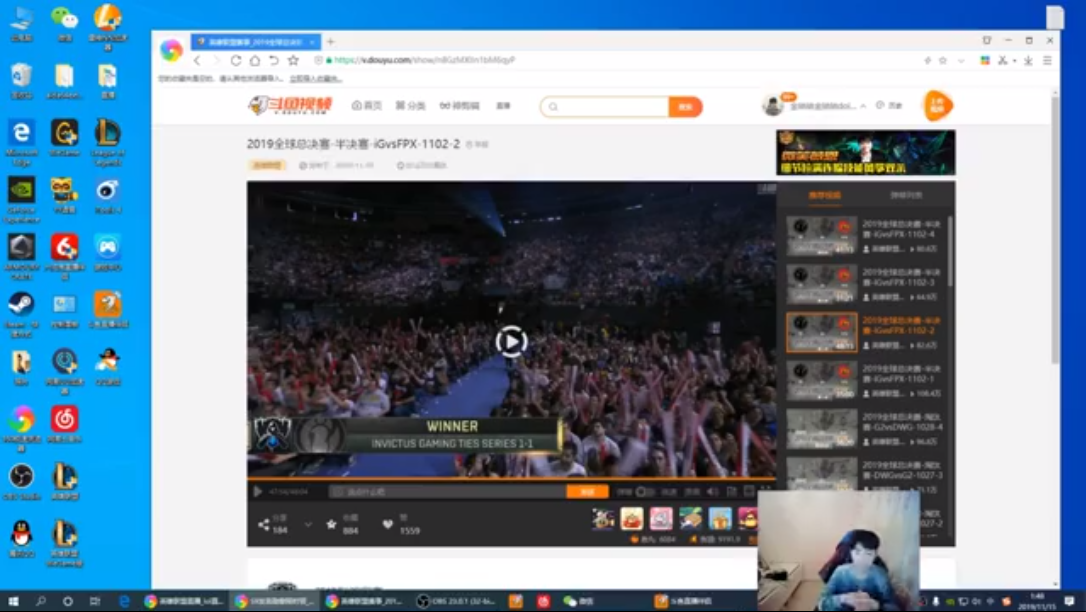Send the blue gift box icon
The width and height of the screenshot is (1086, 612).
pyautogui.click(x=720, y=519)
